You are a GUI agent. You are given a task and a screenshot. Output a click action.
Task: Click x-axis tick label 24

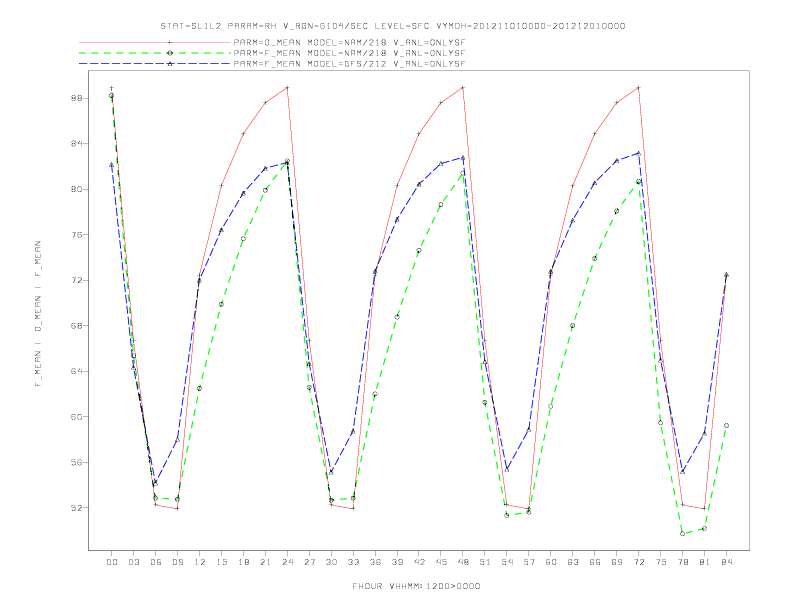coord(287,562)
